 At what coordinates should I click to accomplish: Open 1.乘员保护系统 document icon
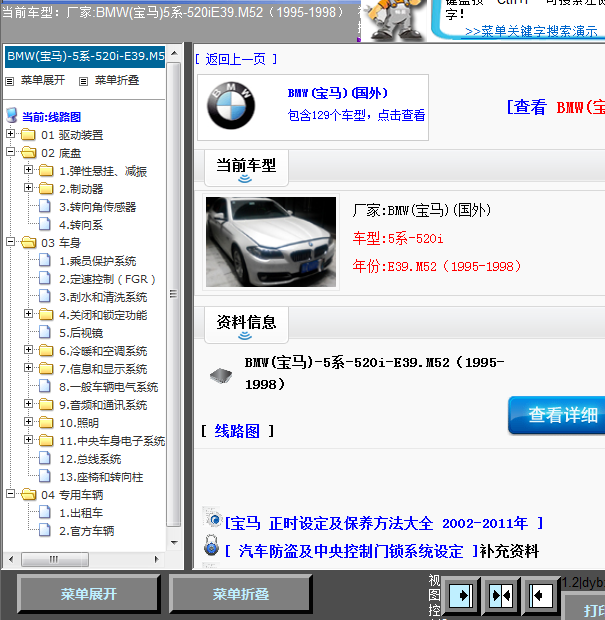click(x=45, y=260)
